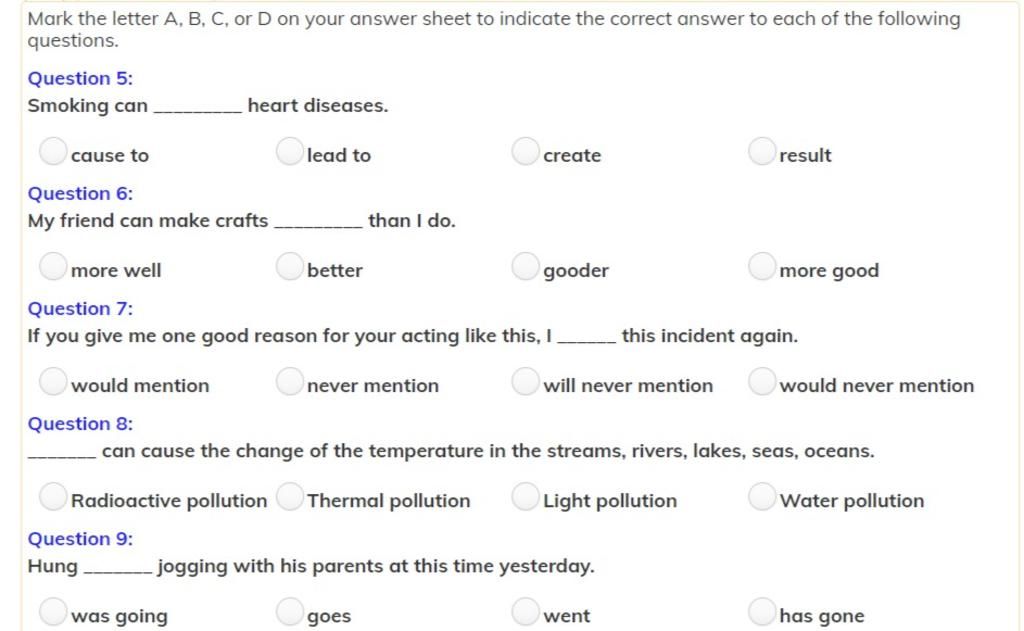Choose 'was going' for Question 9
1024x631 pixels.
[x=53, y=612]
